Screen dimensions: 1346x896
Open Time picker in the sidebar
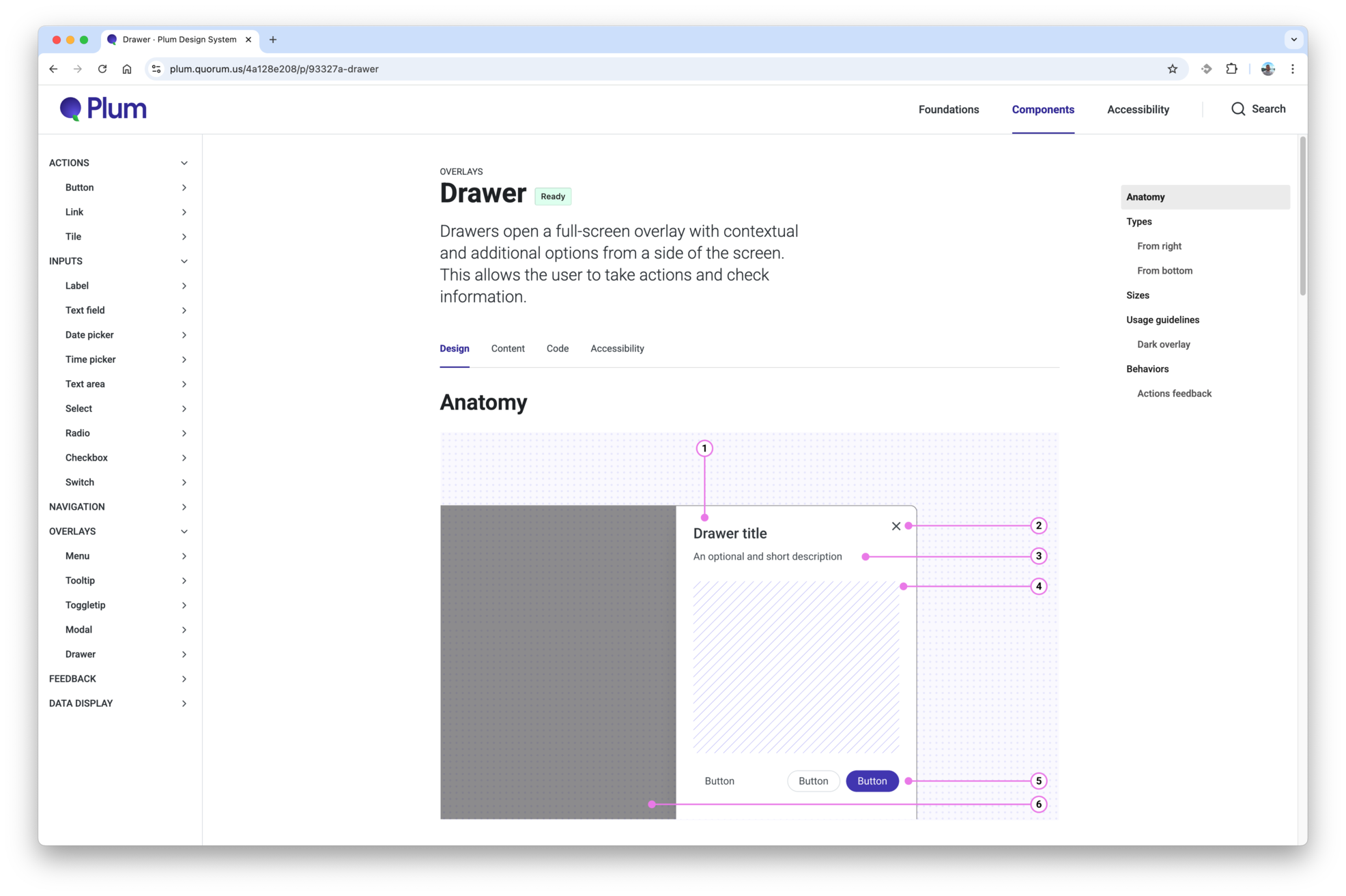tap(91, 360)
